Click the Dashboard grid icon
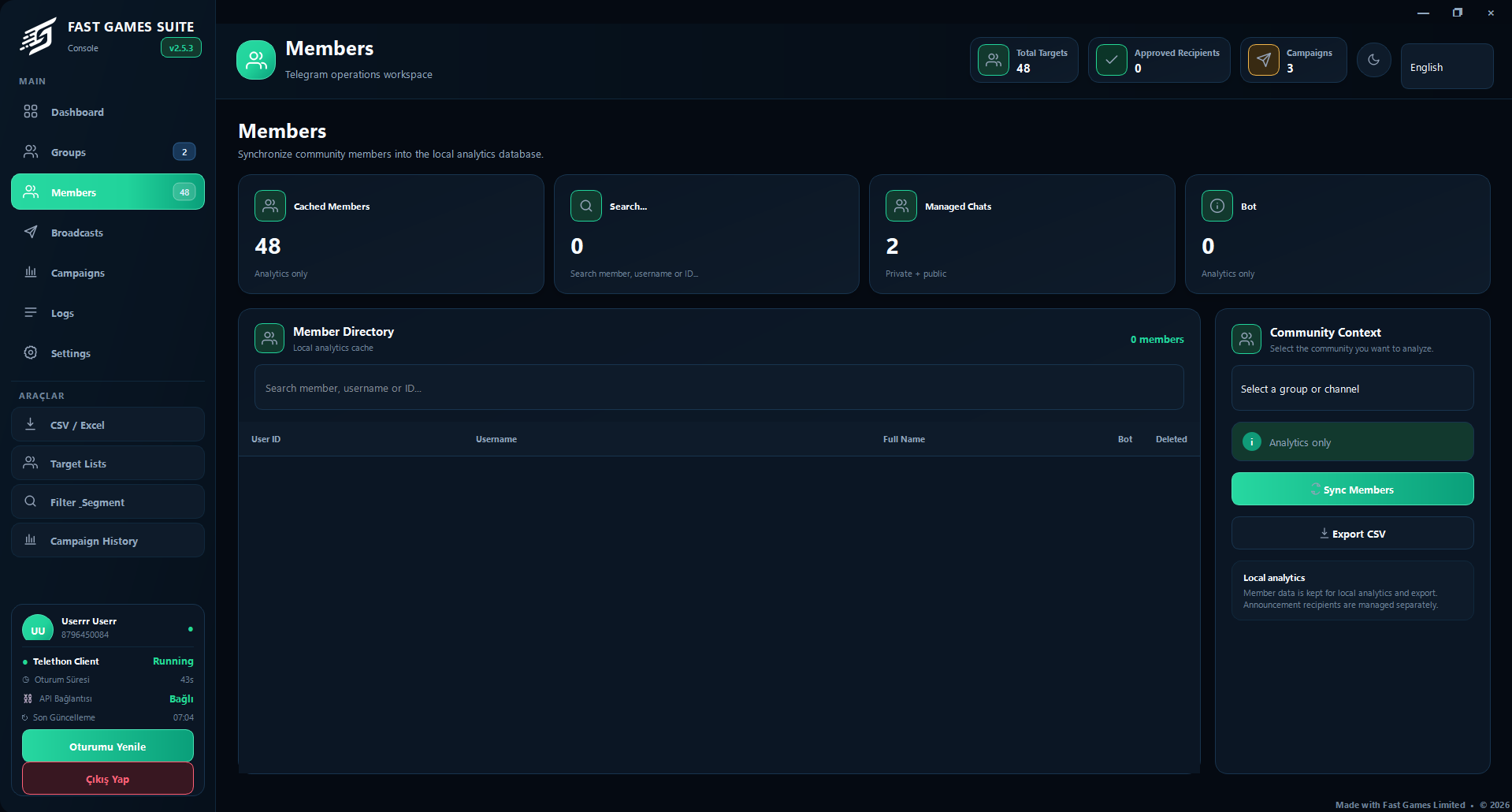 tap(31, 112)
